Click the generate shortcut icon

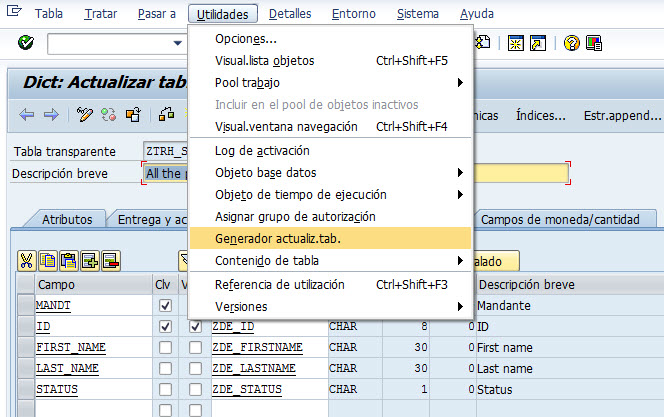click(x=538, y=43)
